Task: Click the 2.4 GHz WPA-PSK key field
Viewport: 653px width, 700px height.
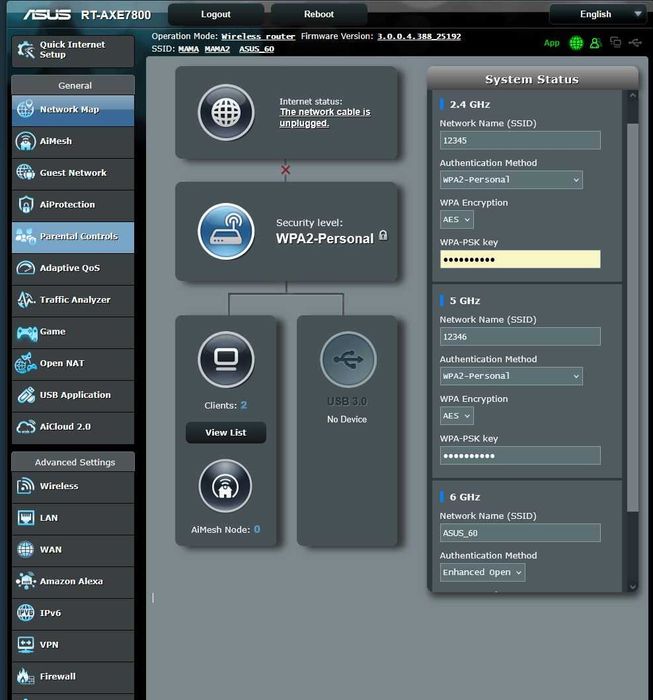Action: pos(519,259)
